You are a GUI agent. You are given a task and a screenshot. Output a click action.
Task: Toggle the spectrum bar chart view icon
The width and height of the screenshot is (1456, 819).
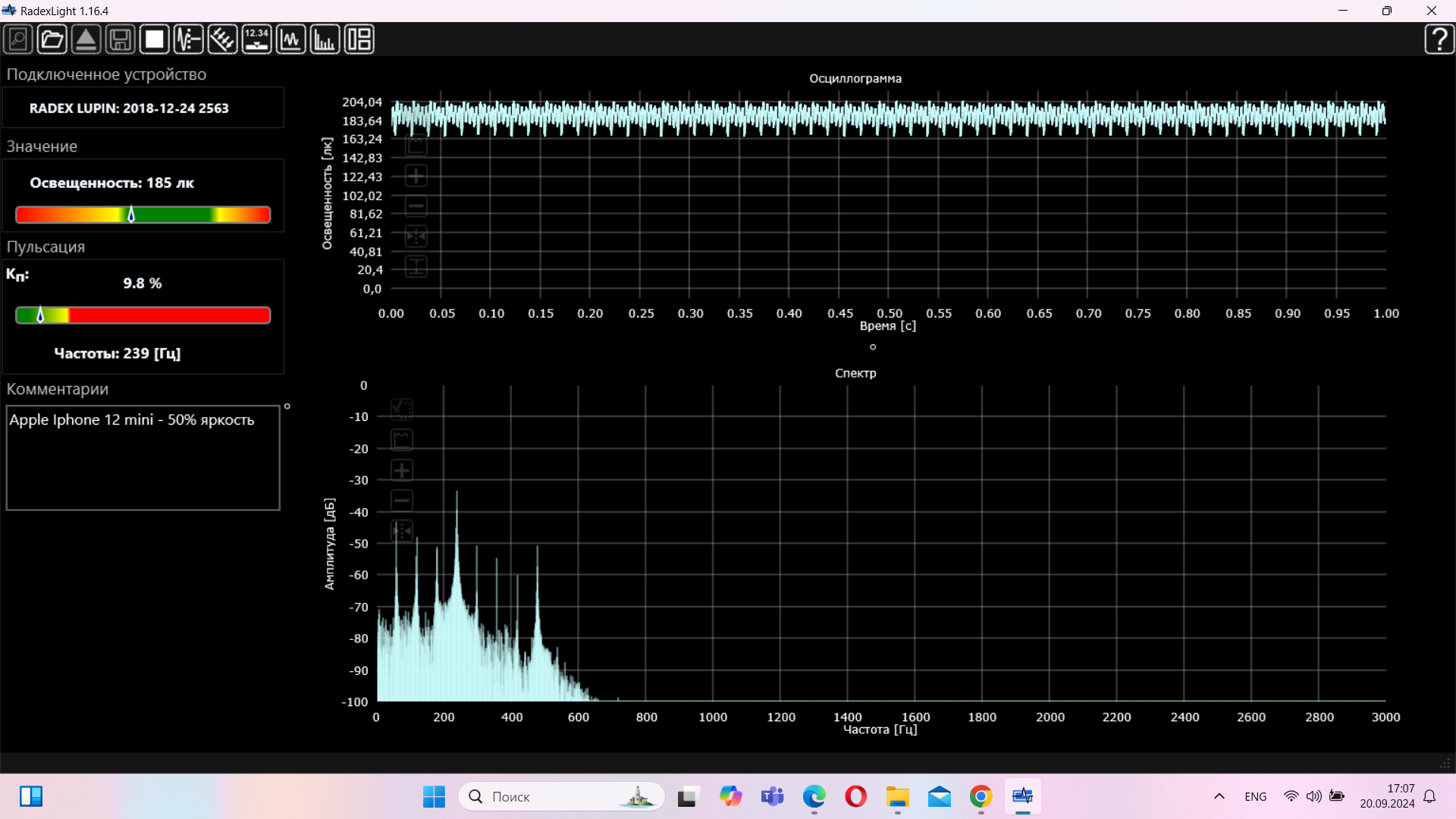[325, 39]
